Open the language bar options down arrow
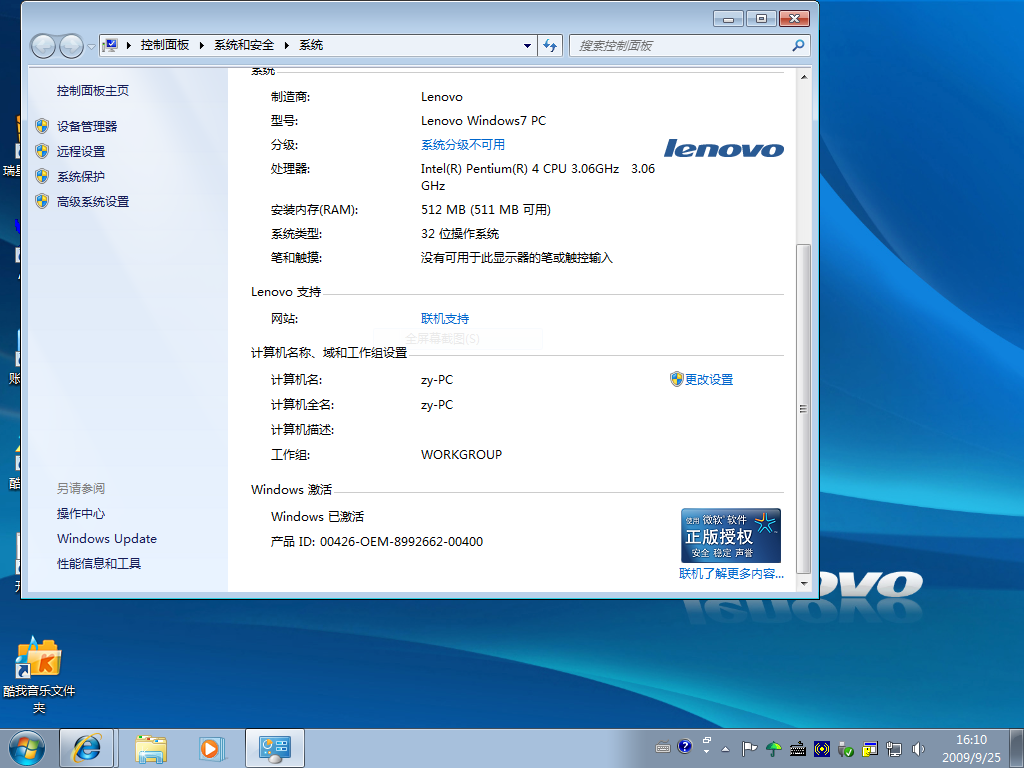The width and height of the screenshot is (1024, 768). tap(707, 752)
